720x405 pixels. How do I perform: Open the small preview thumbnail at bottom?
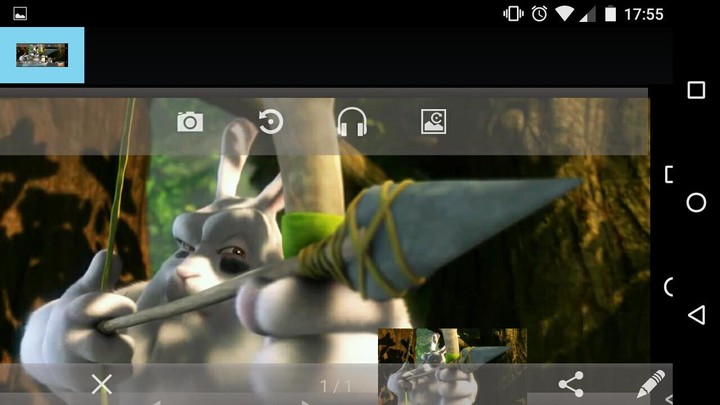click(452, 366)
